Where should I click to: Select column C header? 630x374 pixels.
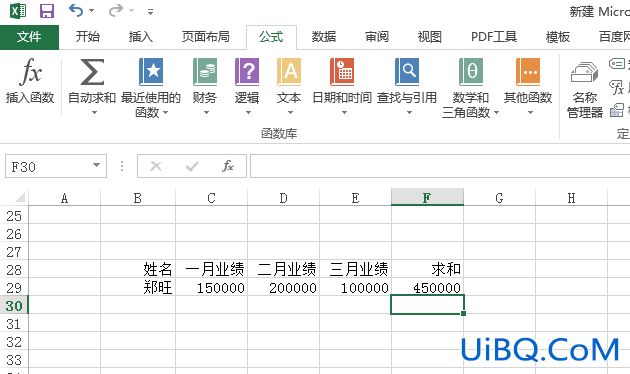pyautogui.click(x=211, y=198)
